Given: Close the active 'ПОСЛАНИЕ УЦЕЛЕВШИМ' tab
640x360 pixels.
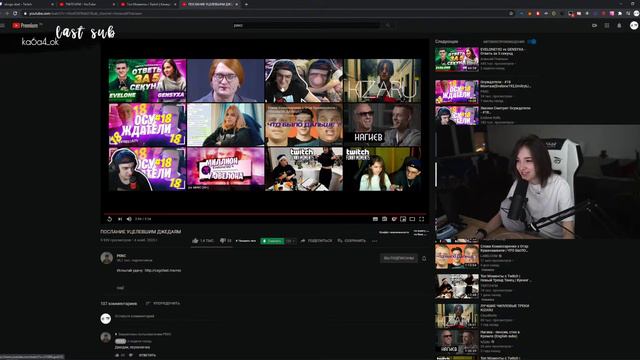Looking at the screenshot, I should pos(237,4).
